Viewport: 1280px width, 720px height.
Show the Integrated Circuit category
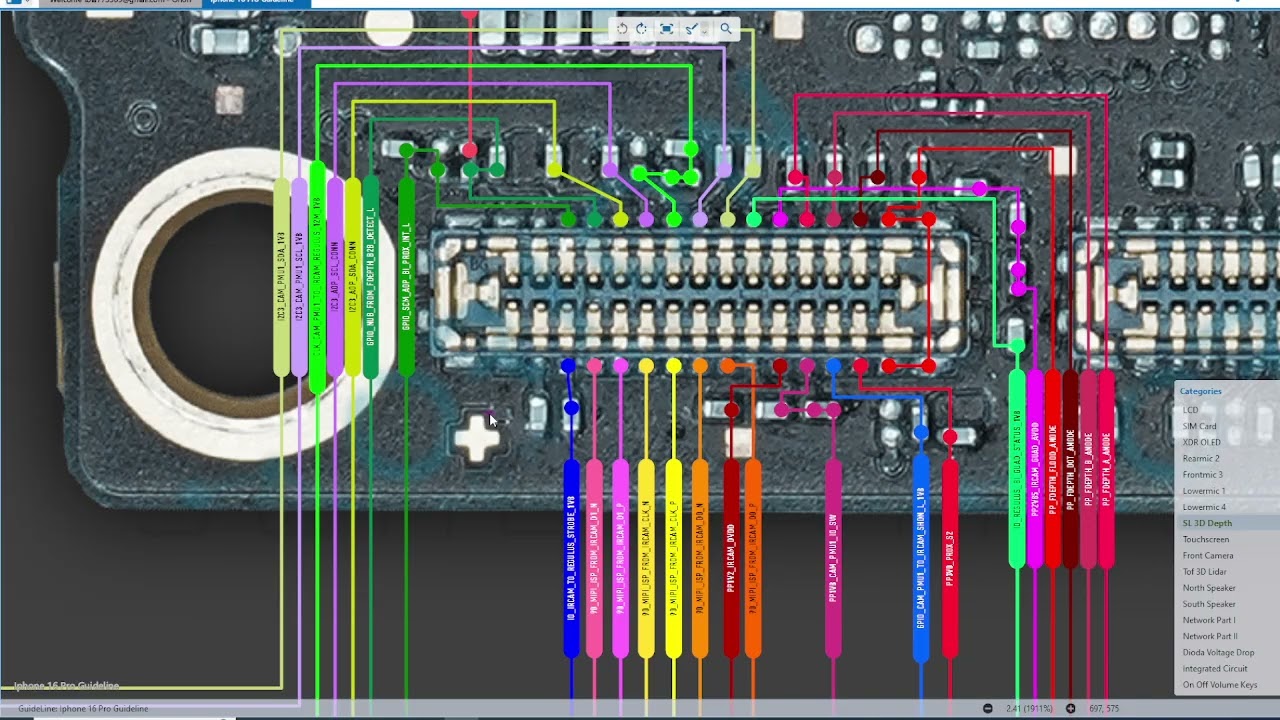click(x=1215, y=668)
